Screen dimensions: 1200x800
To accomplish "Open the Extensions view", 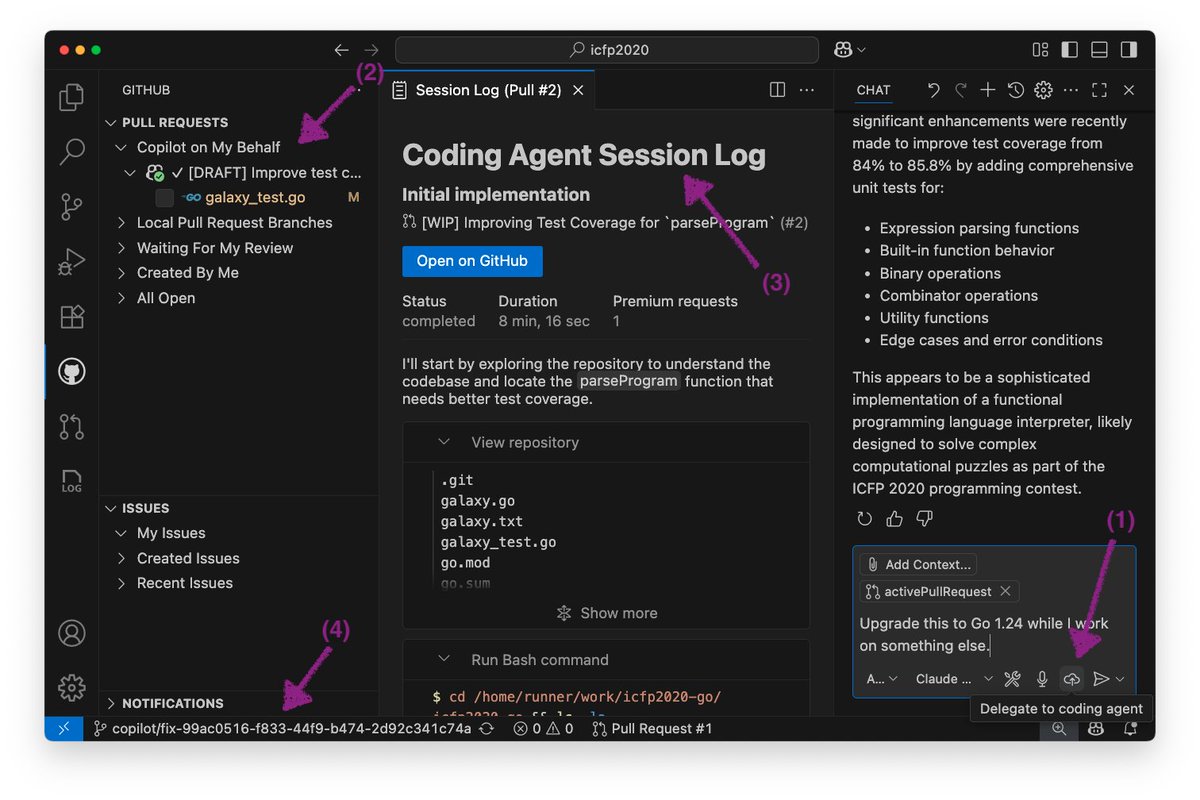I will [x=71, y=317].
